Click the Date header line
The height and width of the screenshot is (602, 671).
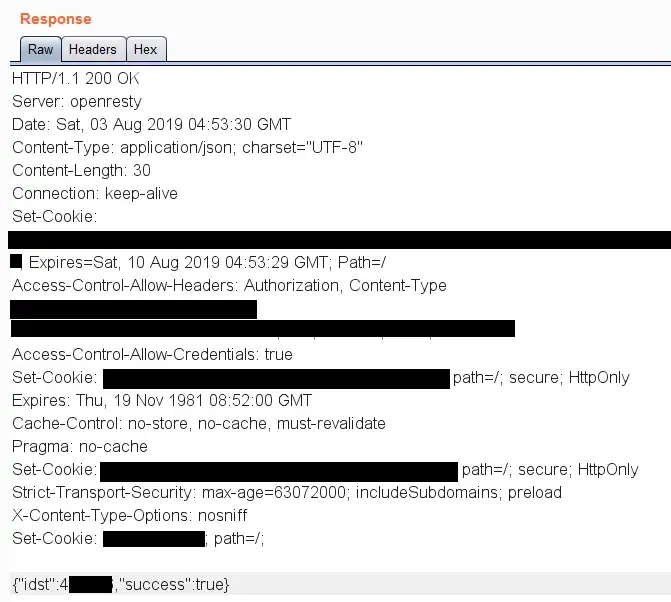151,125
